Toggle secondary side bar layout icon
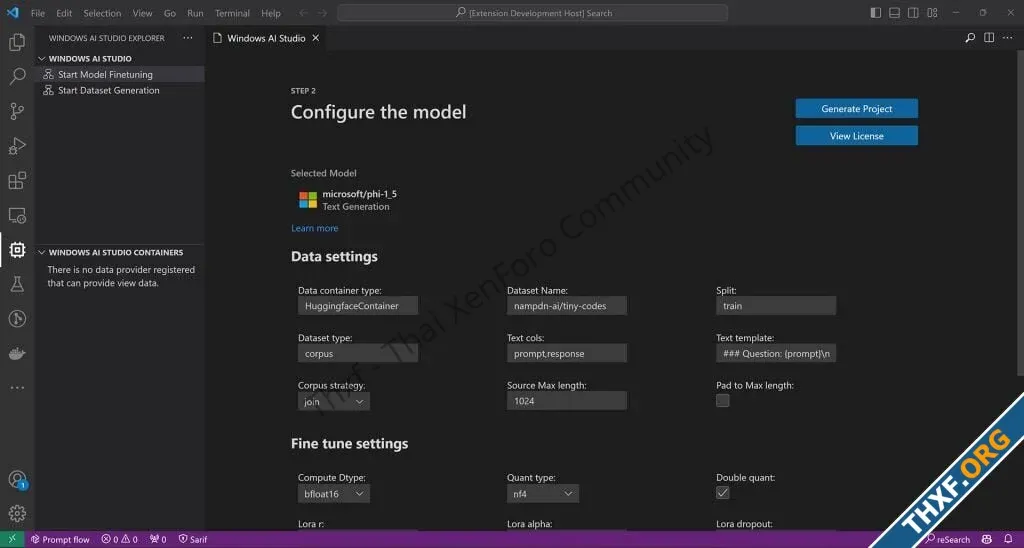The width and height of the screenshot is (1024, 548). pyautogui.click(x=914, y=12)
